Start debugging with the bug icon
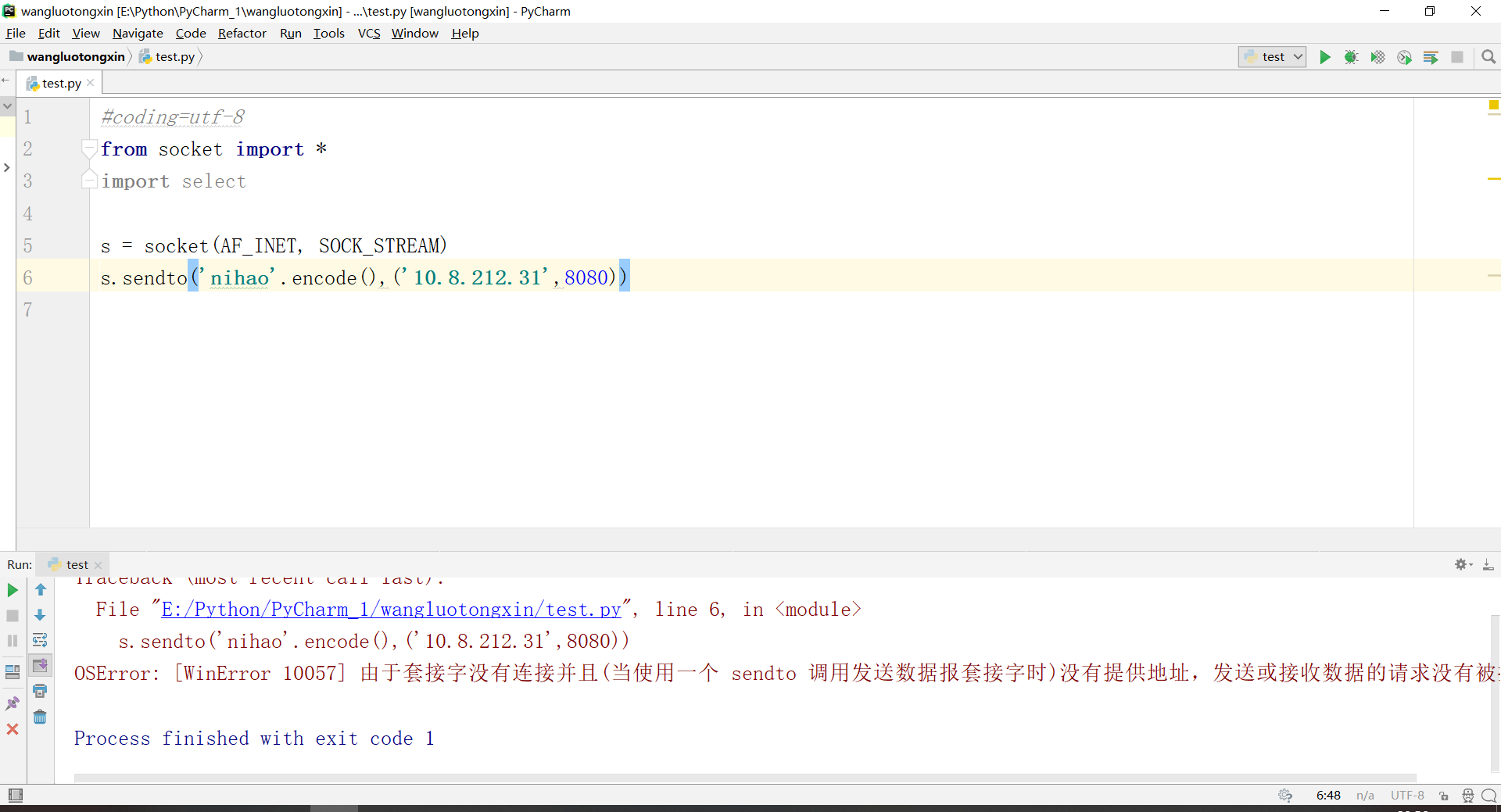 coord(1351,57)
